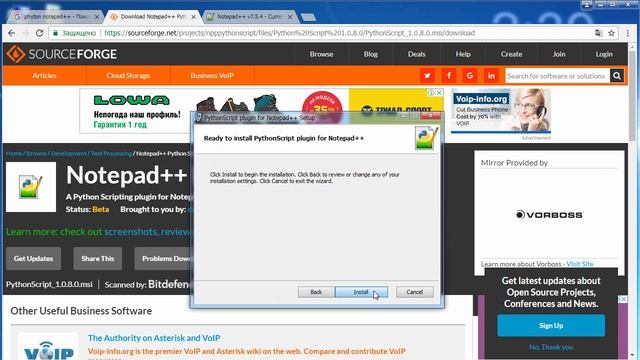Screen dimensions: 640x360
Task: Open a new browser tab
Action: click(x=308, y=17)
